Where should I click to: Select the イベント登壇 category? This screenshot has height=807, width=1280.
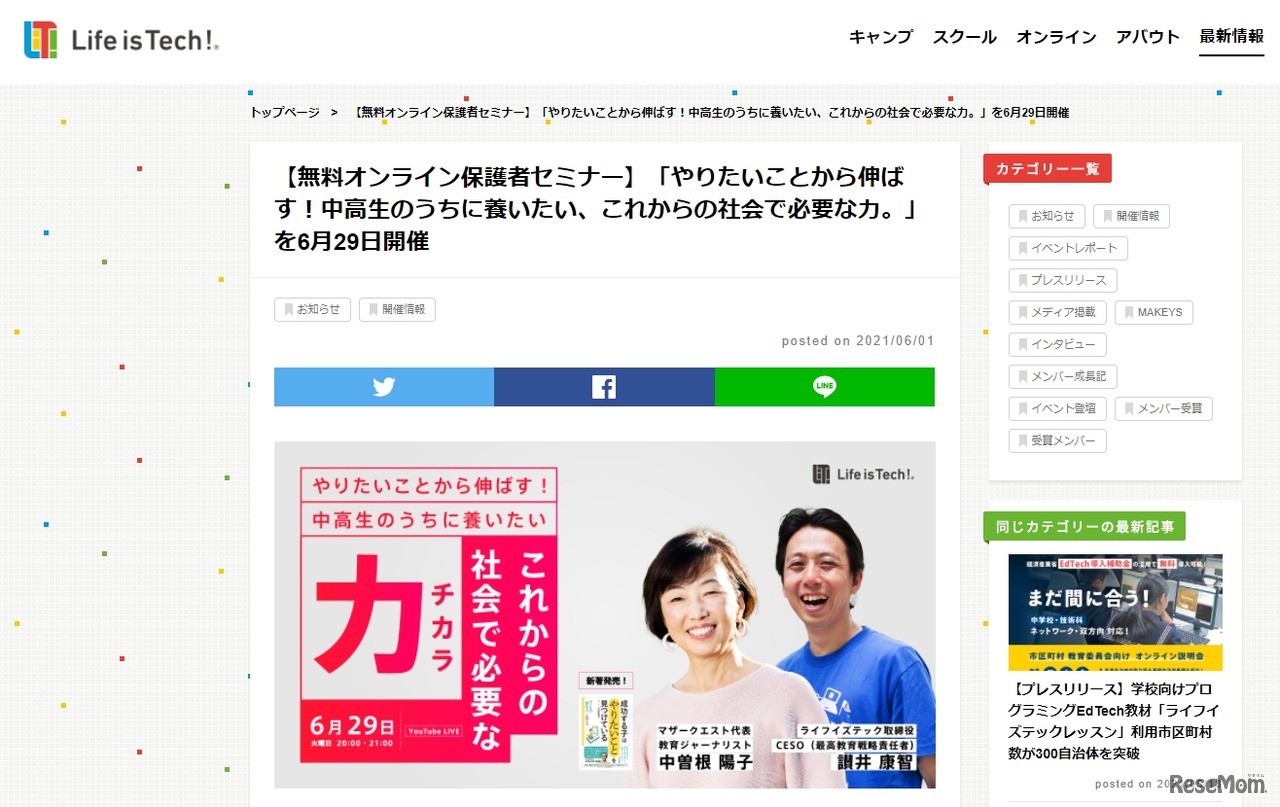(x=1057, y=408)
